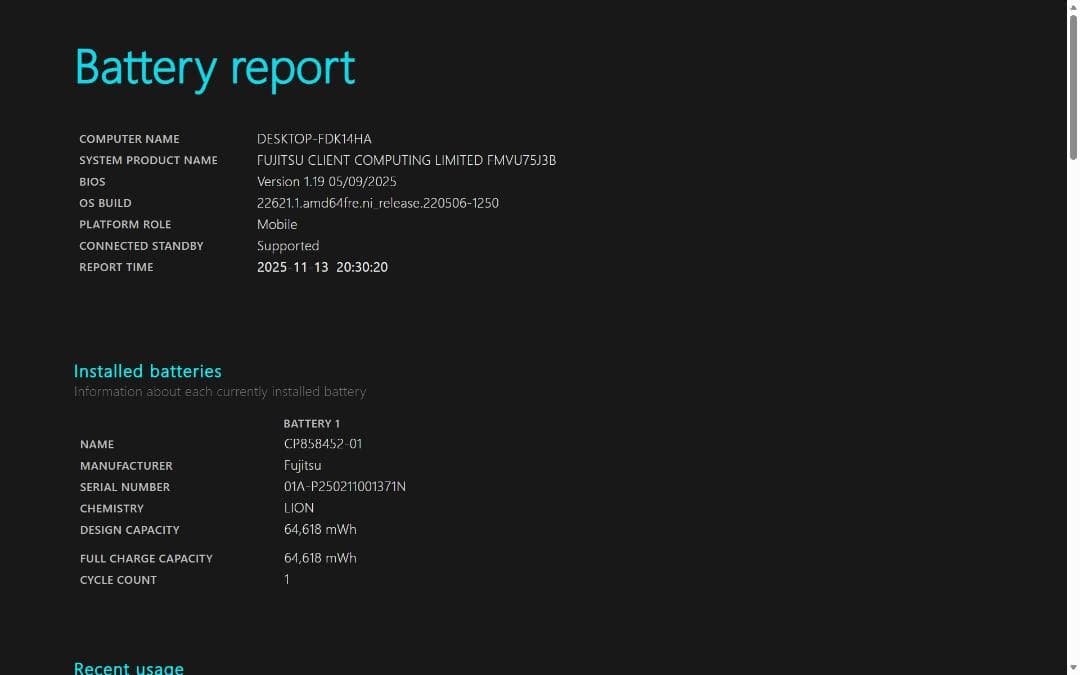Click the SYSTEM PRODUCT NAME row
Image resolution: width=1080 pixels, height=675 pixels.
tap(148, 160)
